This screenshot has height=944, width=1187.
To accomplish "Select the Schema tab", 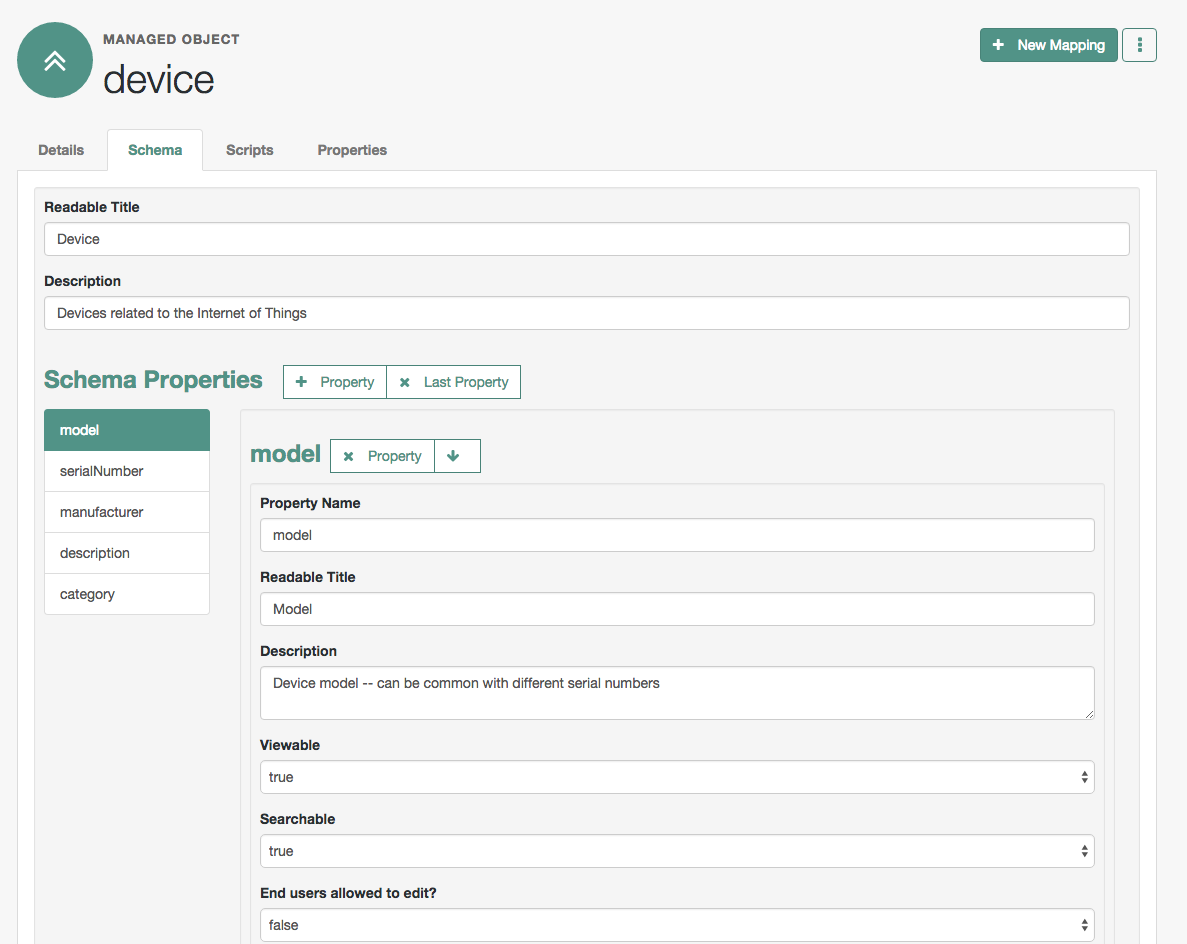I will (x=154, y=150).
